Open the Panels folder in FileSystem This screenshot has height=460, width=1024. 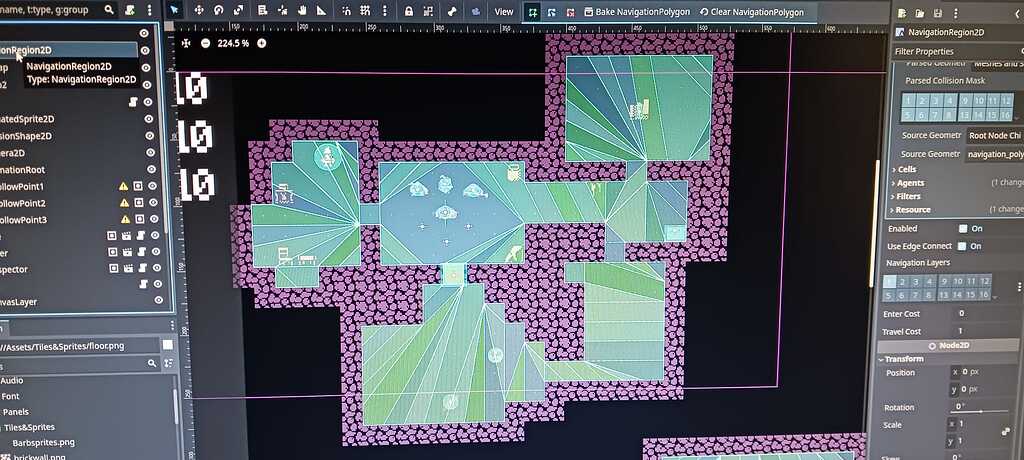click(16, 412)
